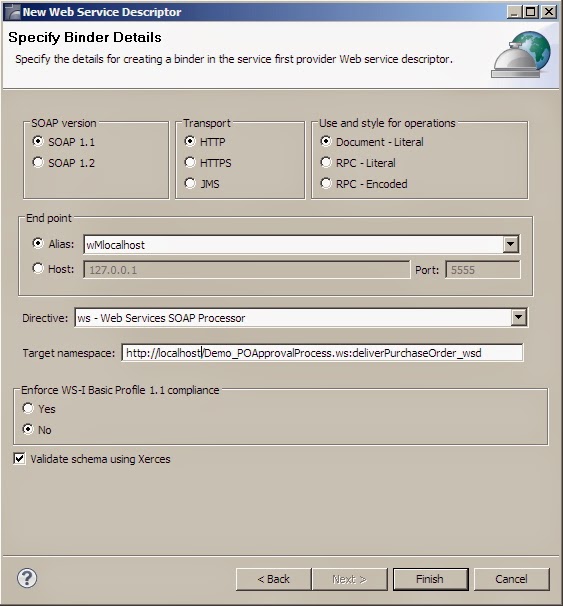Click the help question mark icon
This screenshot has height=606, width=563.
pos(27,579)
